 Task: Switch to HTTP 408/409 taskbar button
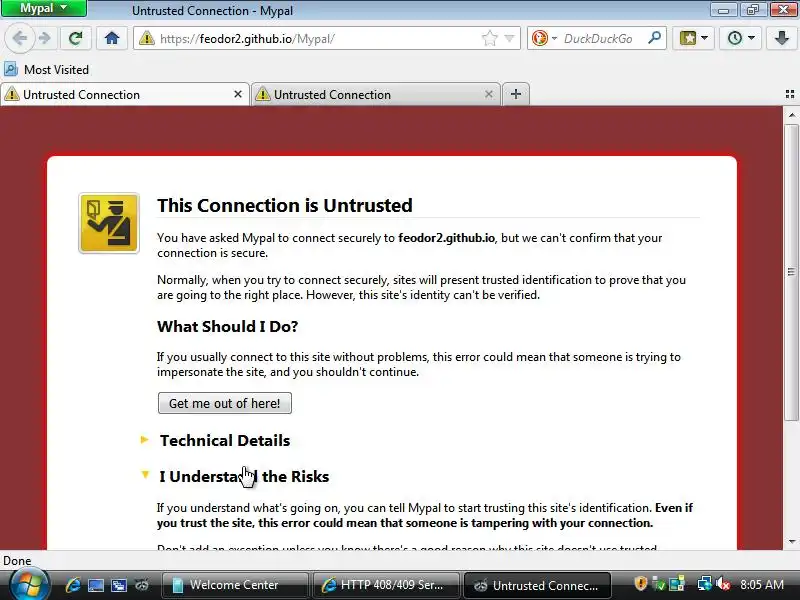386,585
